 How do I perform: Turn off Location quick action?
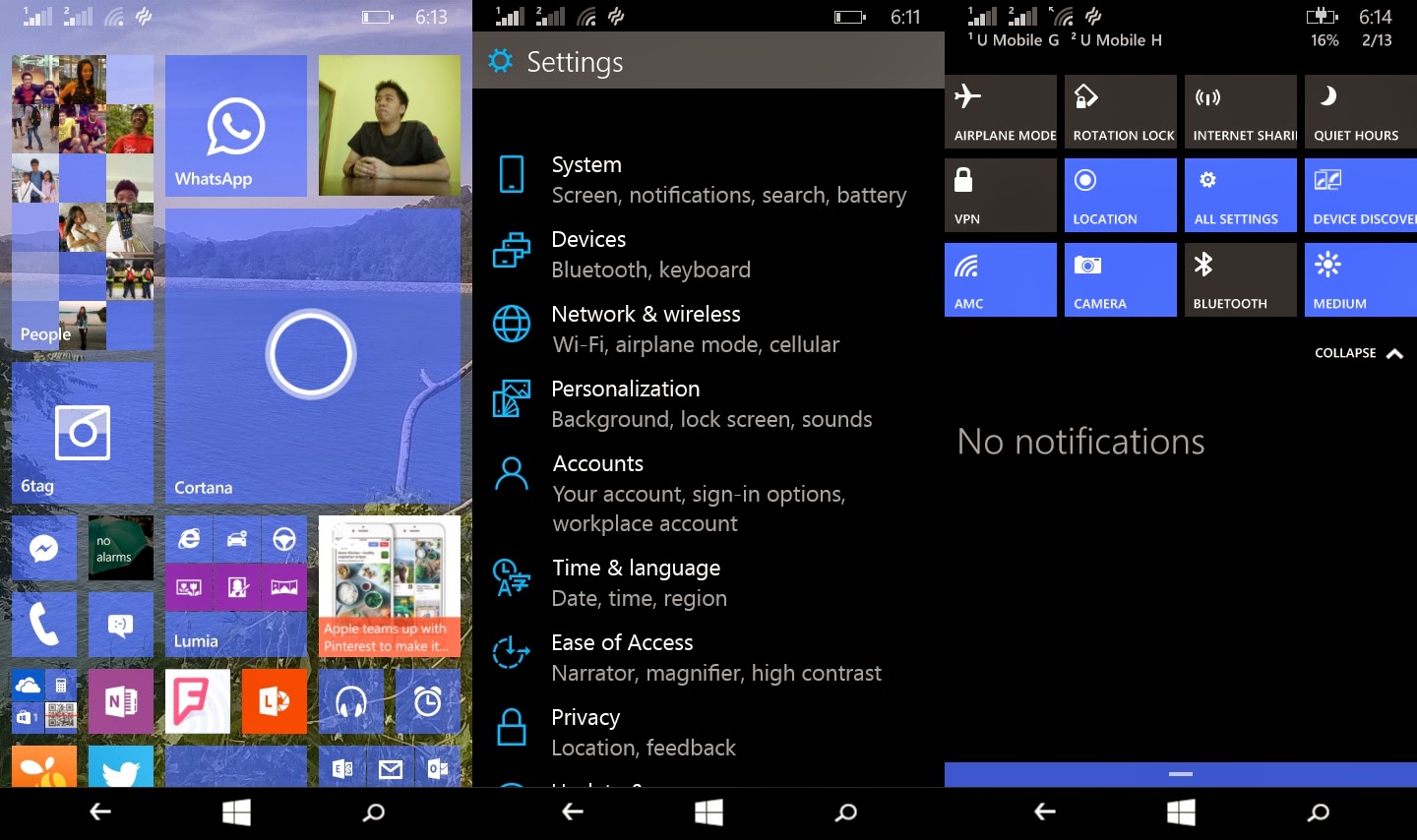pos(1121,196)
